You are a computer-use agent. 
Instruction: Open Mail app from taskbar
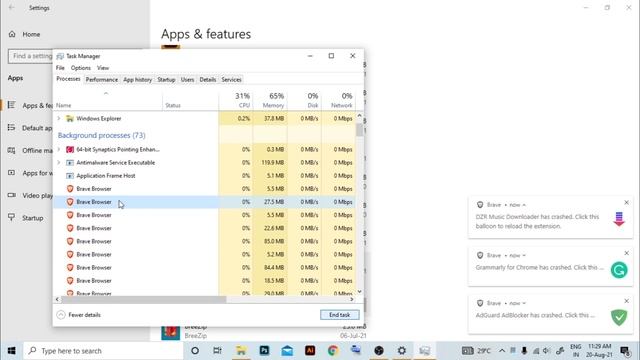tap(287, 351)
